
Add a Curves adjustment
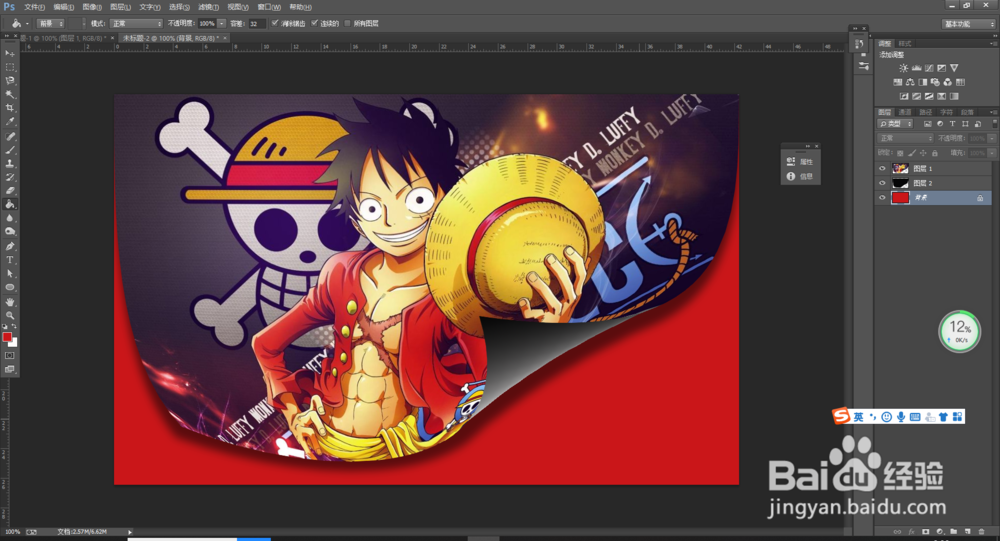pyautogui.click(x=929, y=68)
